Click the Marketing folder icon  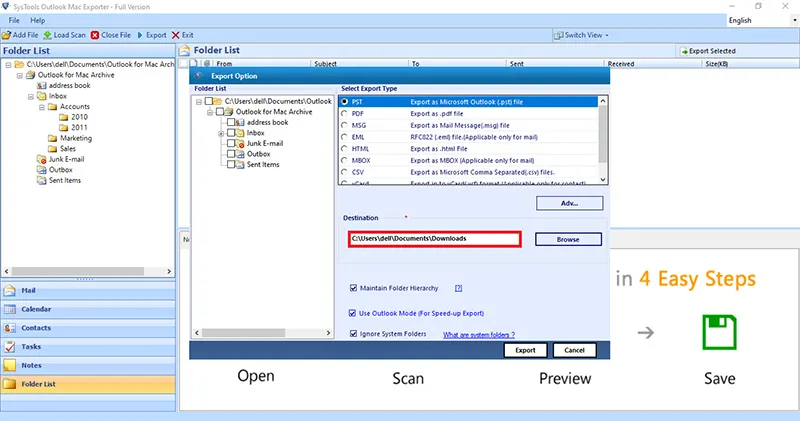click(x=53, y=138)
